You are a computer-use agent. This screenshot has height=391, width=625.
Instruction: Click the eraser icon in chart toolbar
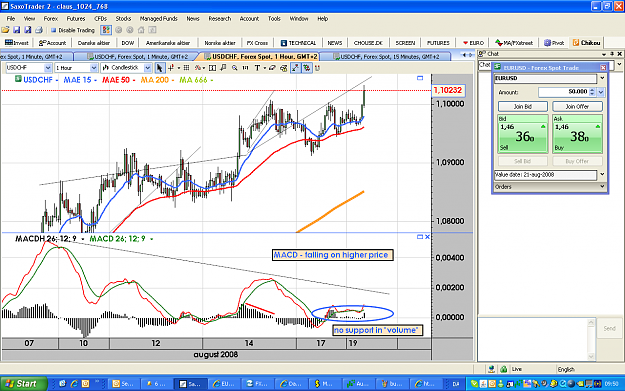[x=272, y=68]
